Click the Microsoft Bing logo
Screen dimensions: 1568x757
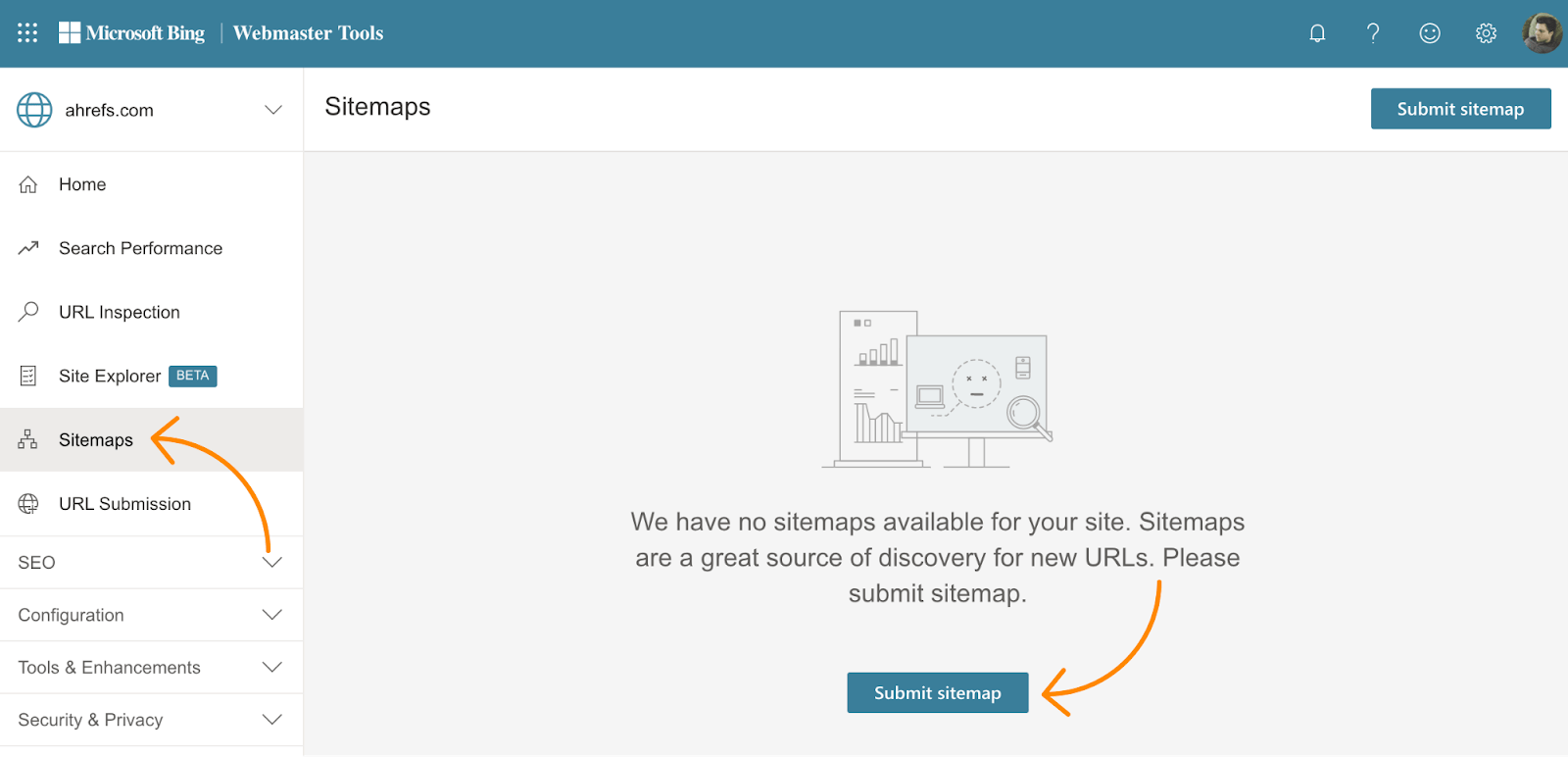[x=132, y=33]
